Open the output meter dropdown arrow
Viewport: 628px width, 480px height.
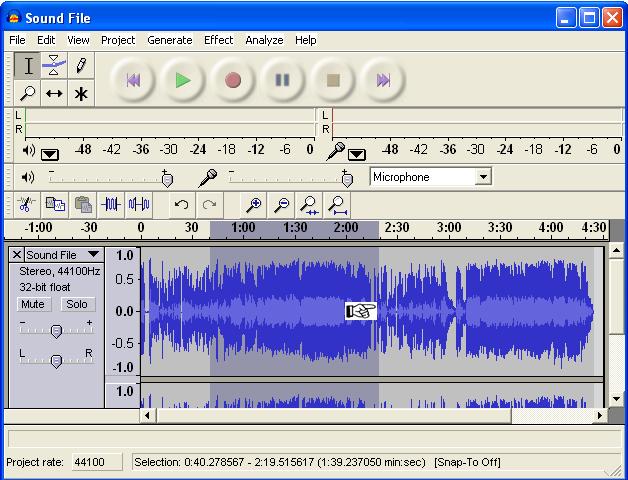pyautogui.click(x=50, y=154)
